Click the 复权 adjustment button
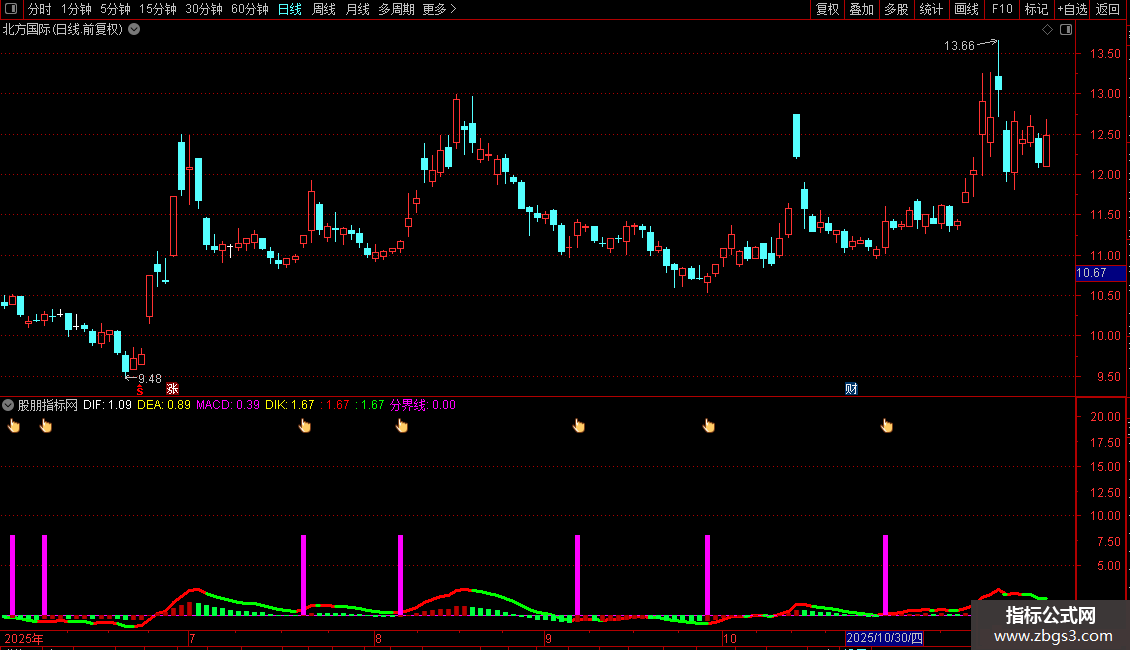The width and height of the screenshot is (1130, 650). (827, 9)
